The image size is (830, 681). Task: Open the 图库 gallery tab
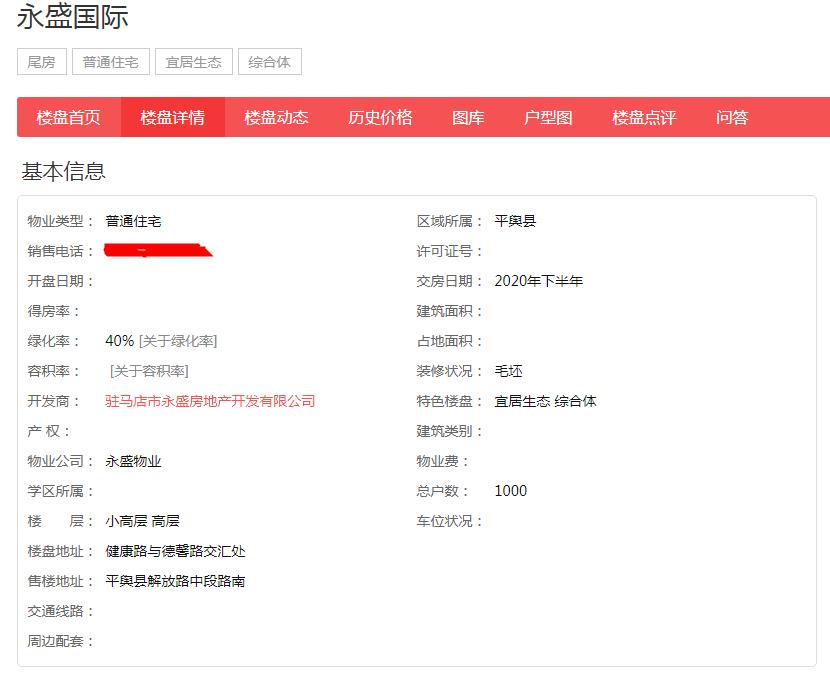click(468, 117)
